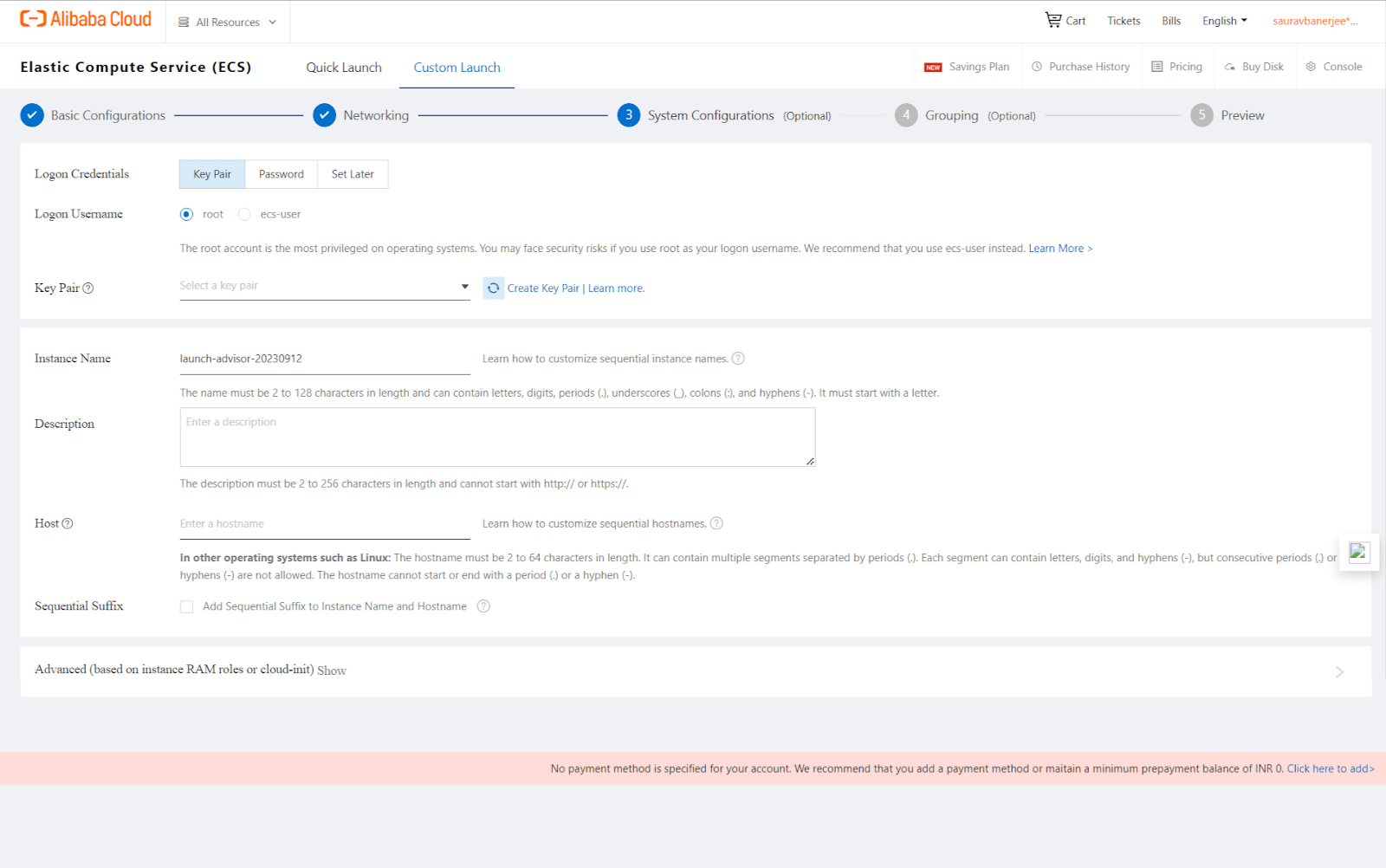
Task: Open the Select a key pair dropdown
Action: coord(324,285)
